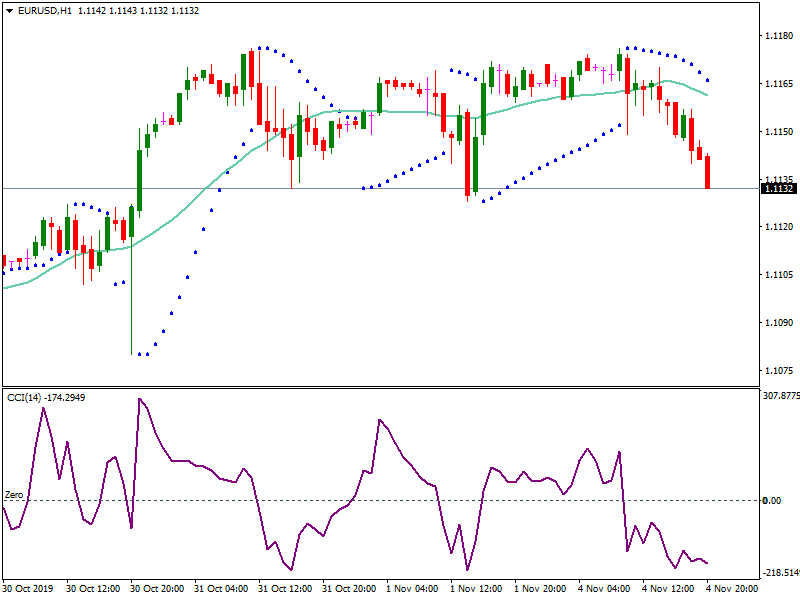Click the 1.1120 price scale value
The width and height of the screenshot is (800, 600).
point(779,227)
